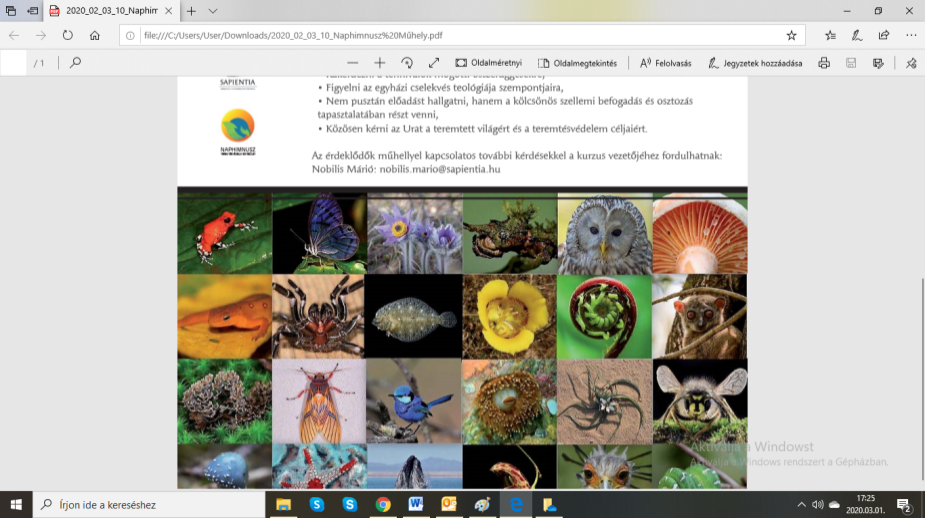Close the Naphimnusz PDF tab

click(168, 11)
